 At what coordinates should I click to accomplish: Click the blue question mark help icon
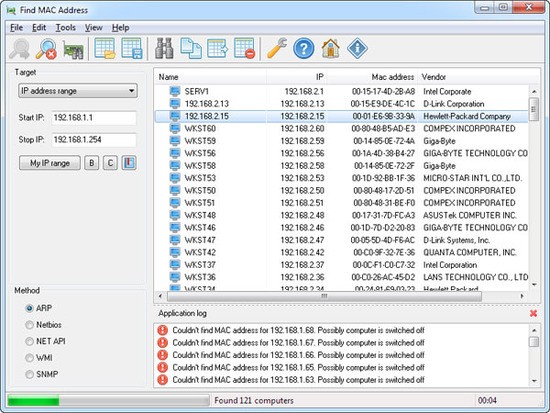click(x=304, y=48)
